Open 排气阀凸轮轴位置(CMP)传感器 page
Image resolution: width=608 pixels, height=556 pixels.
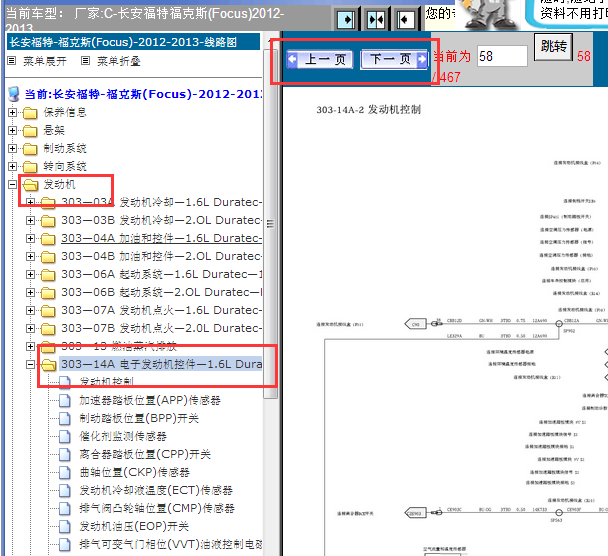157,508
